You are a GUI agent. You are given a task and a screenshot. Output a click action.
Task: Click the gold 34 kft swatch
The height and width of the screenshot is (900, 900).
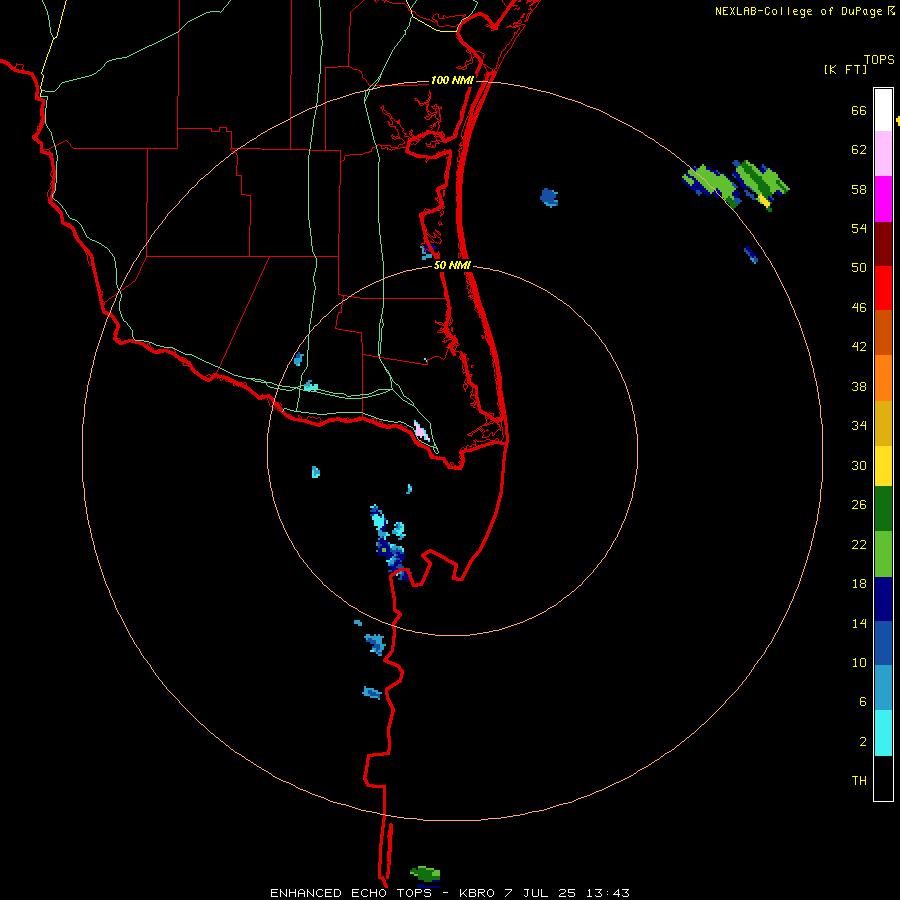click(x=883, y=423)
